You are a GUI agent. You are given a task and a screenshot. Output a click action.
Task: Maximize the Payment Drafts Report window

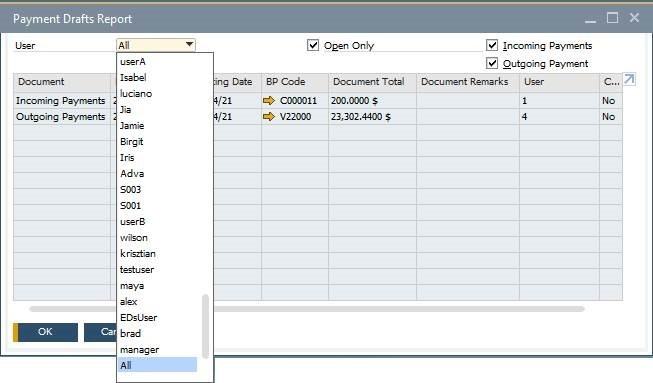pyautogui.click(x=612, y=18)
